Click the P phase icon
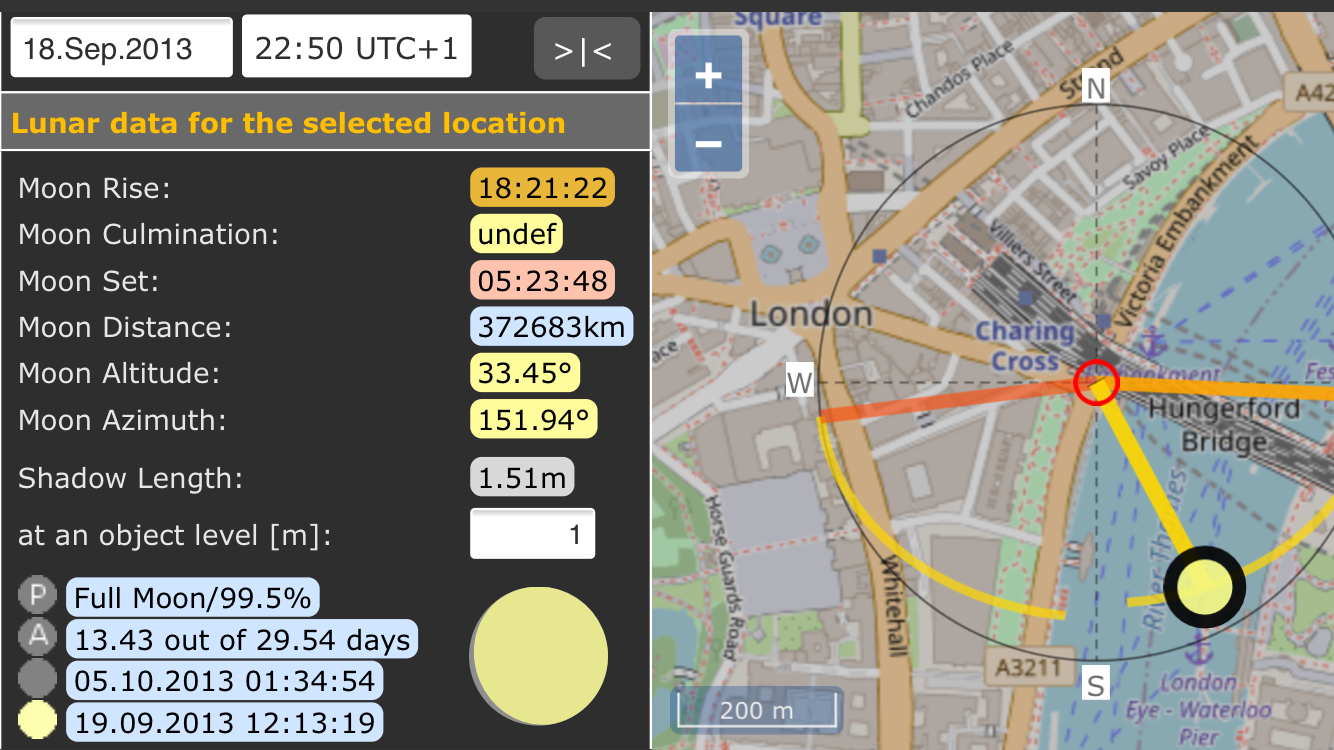 coord(38,597)
